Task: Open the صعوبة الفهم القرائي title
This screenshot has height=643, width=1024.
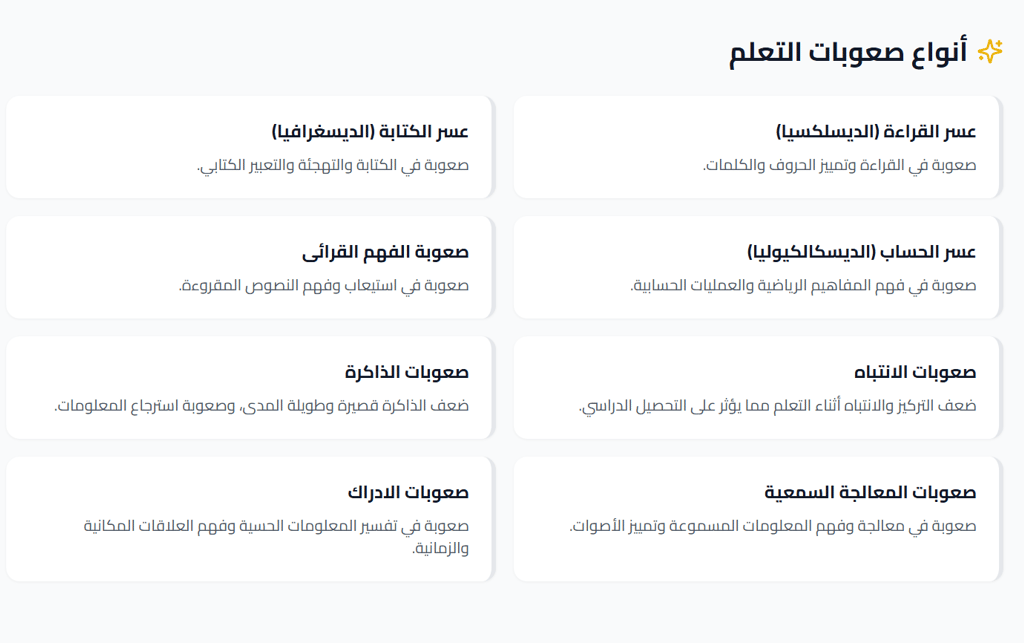Action: (x=385, y=252)
